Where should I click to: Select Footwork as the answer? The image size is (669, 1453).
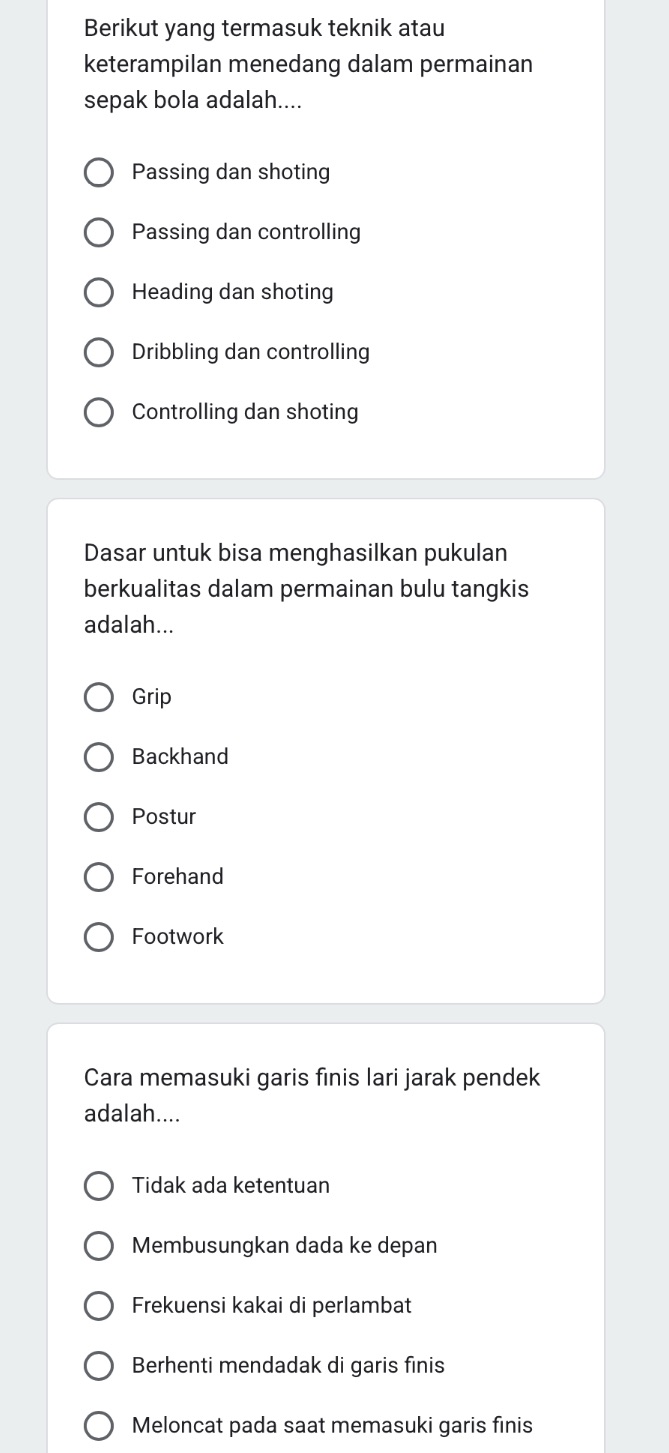coord(98,937)
